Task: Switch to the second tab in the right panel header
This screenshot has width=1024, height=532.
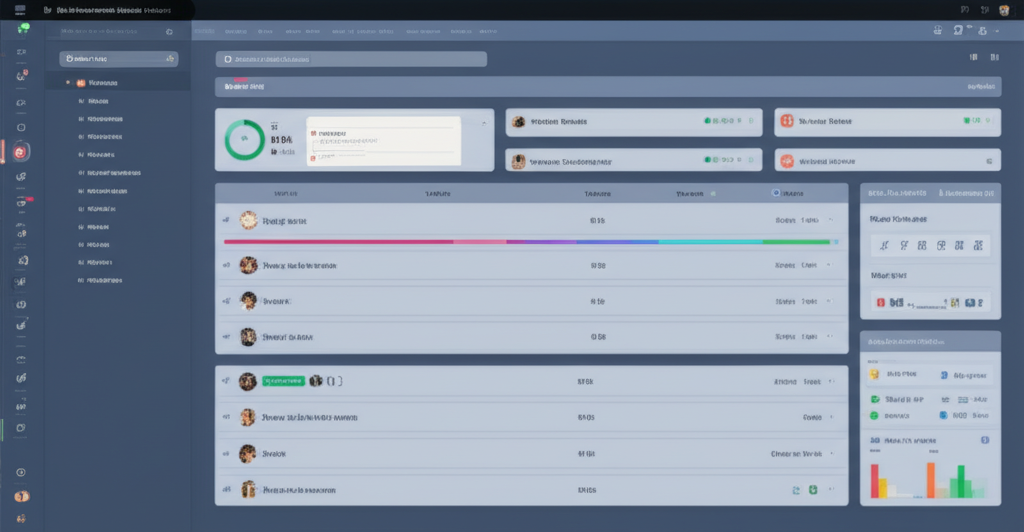Action: pos(966,193)
